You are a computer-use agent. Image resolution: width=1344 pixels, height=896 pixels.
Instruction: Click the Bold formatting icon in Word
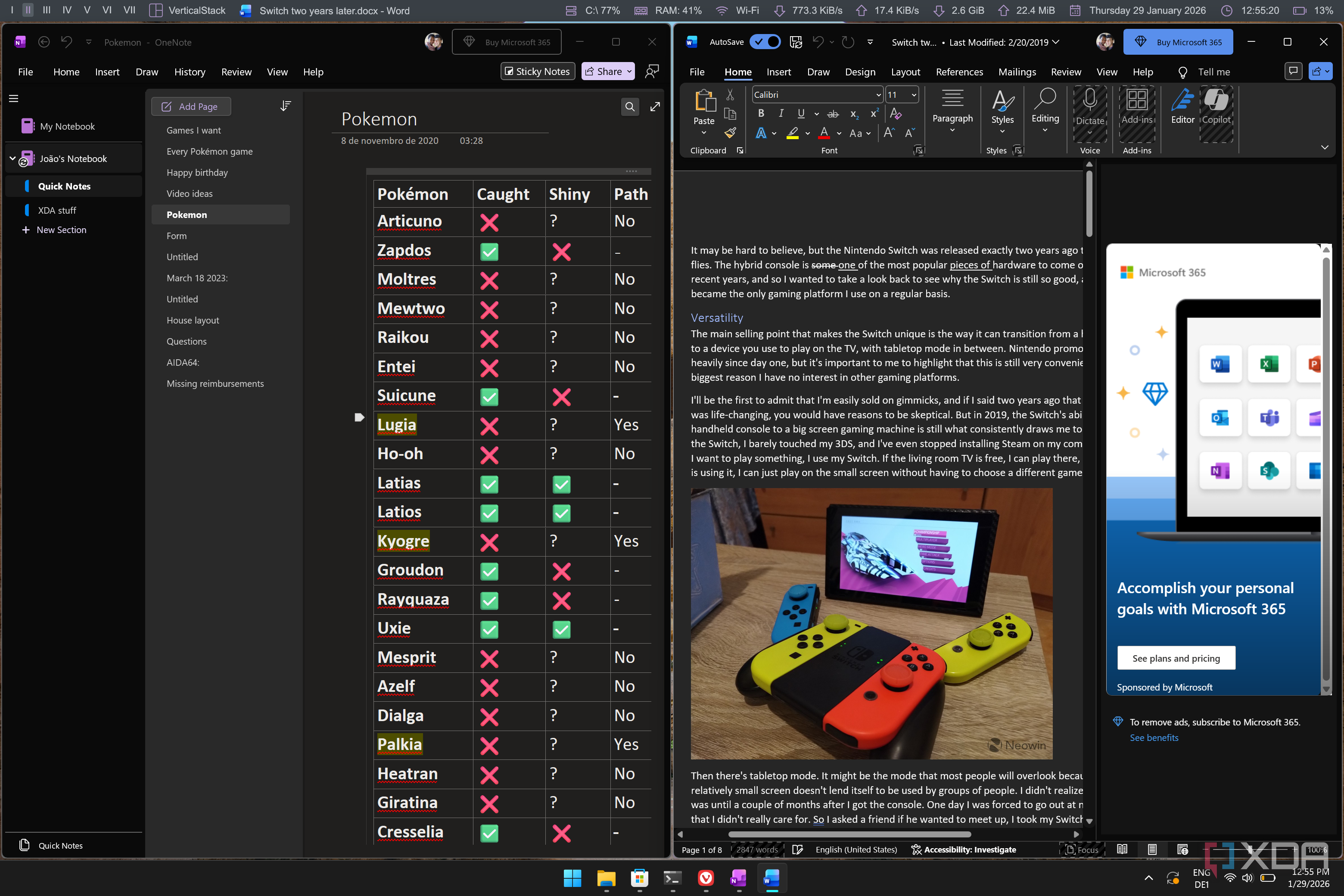tap(761, 114)
